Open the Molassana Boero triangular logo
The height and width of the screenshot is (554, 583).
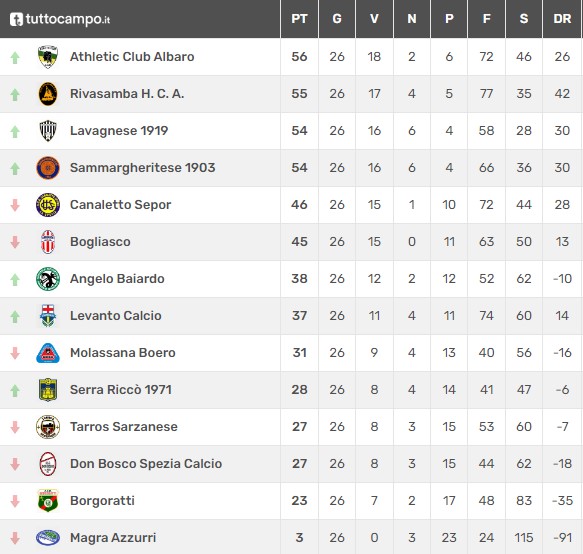click(x=48, y=353)
